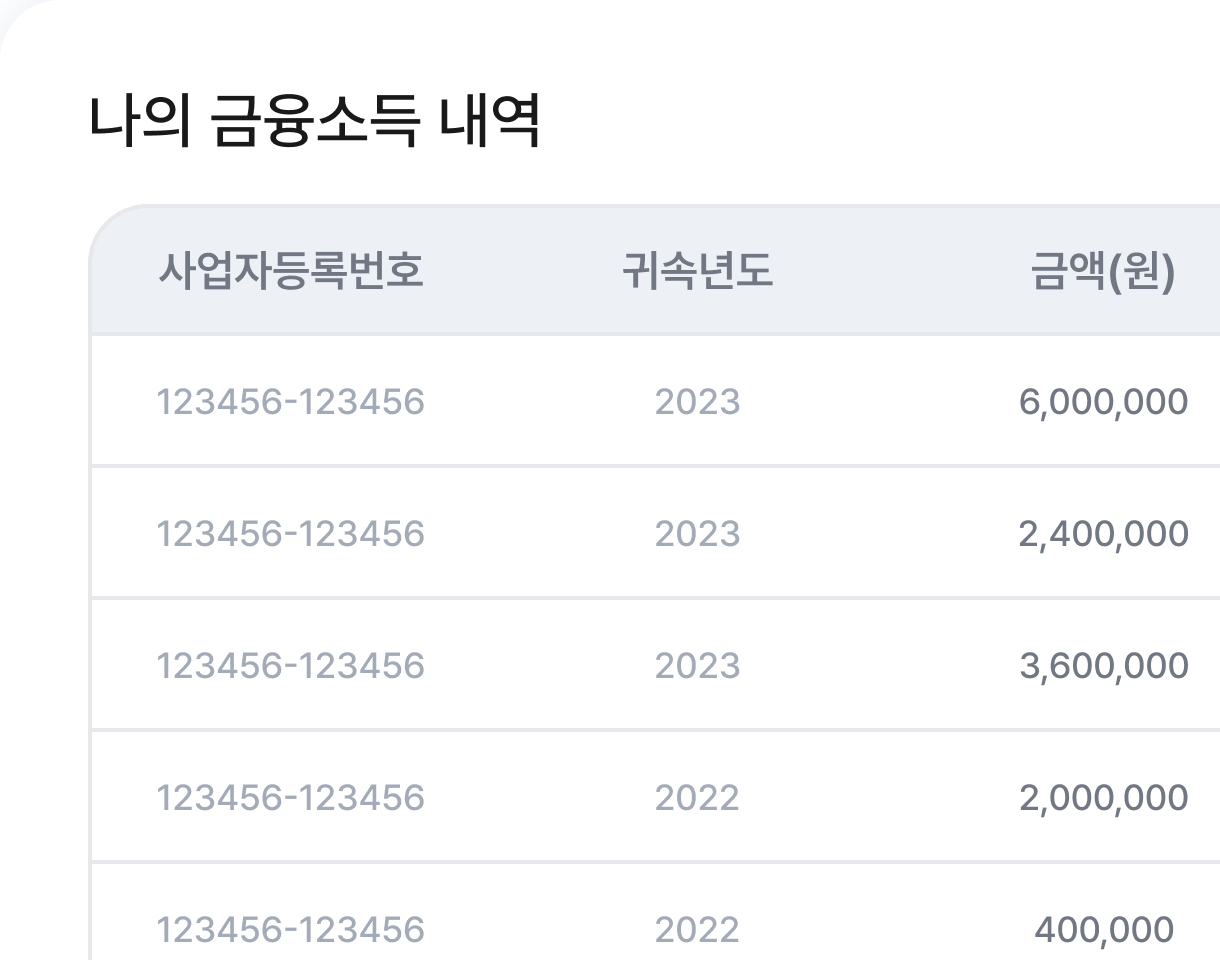This screenshot has height=960, width=1220.
Task: Click the registration number in the 3,600,000 row
Action: coord(291,666)
